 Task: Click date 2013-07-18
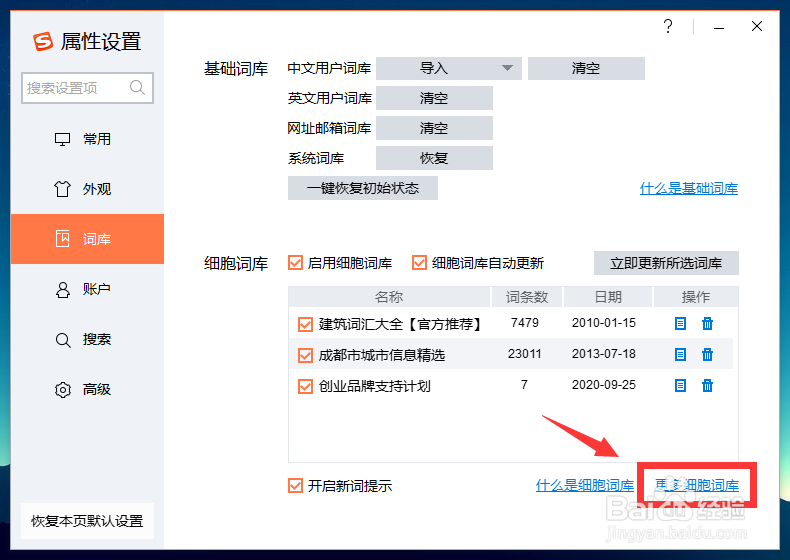[604, 354]
